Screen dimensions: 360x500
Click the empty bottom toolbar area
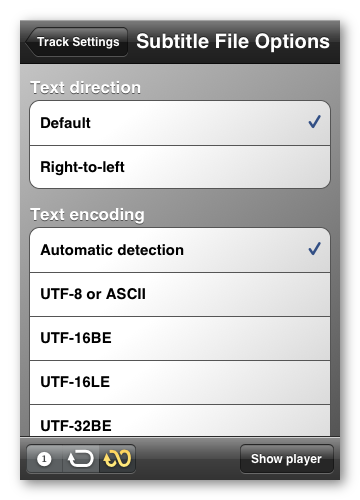point(188,459)
